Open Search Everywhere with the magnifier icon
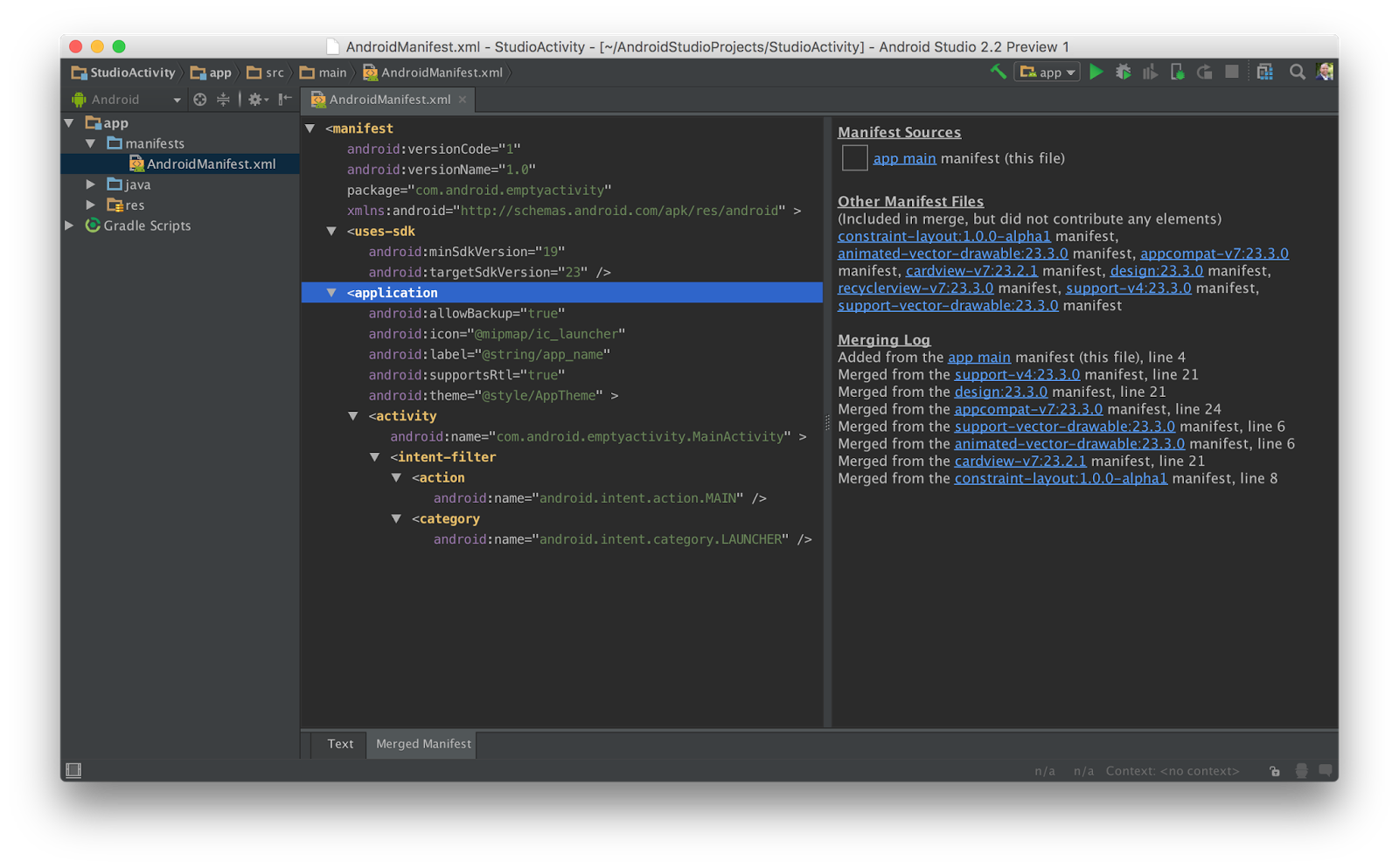This screenshot has height=868, width=1399. coord(1298,72)
